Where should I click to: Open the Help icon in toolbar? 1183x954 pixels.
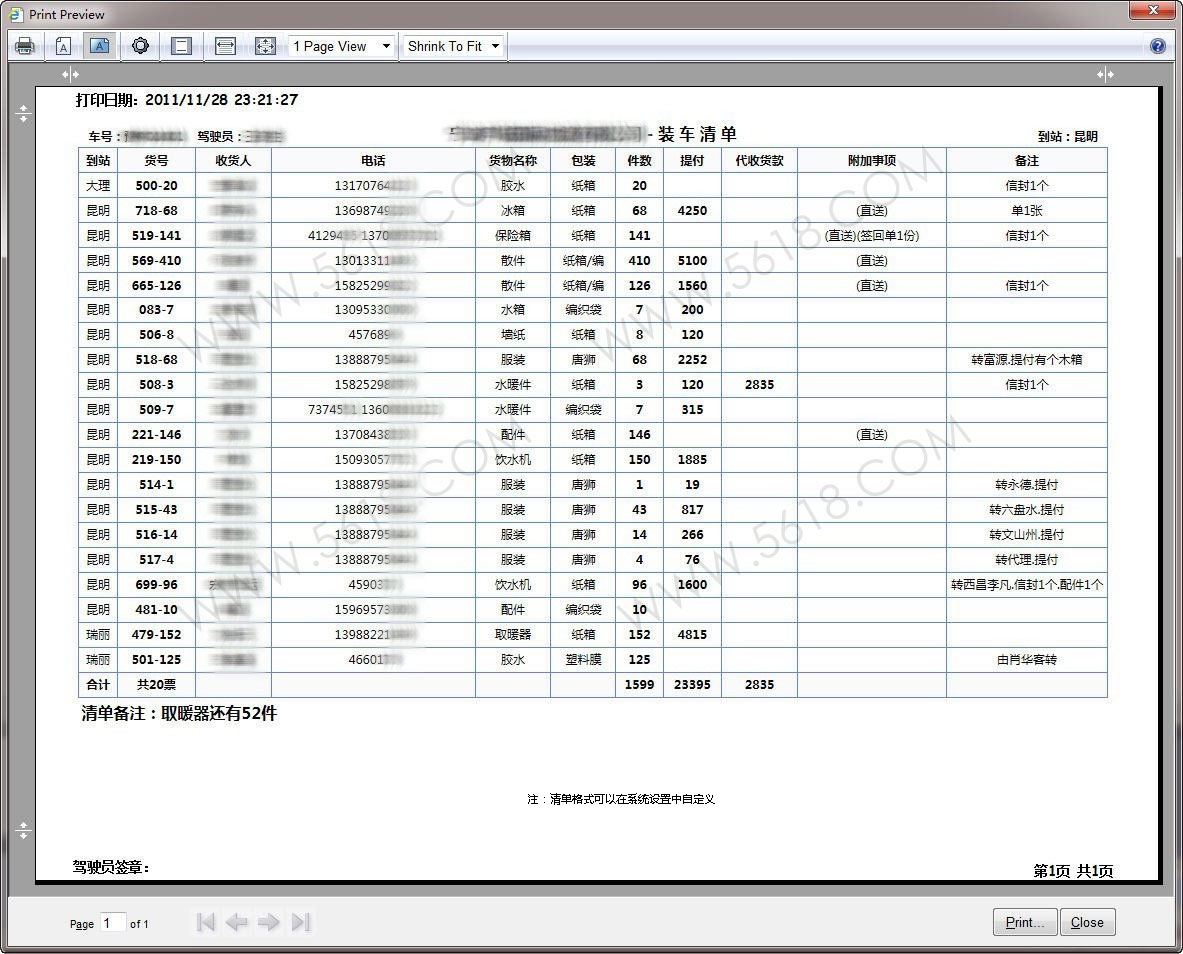1158,46
